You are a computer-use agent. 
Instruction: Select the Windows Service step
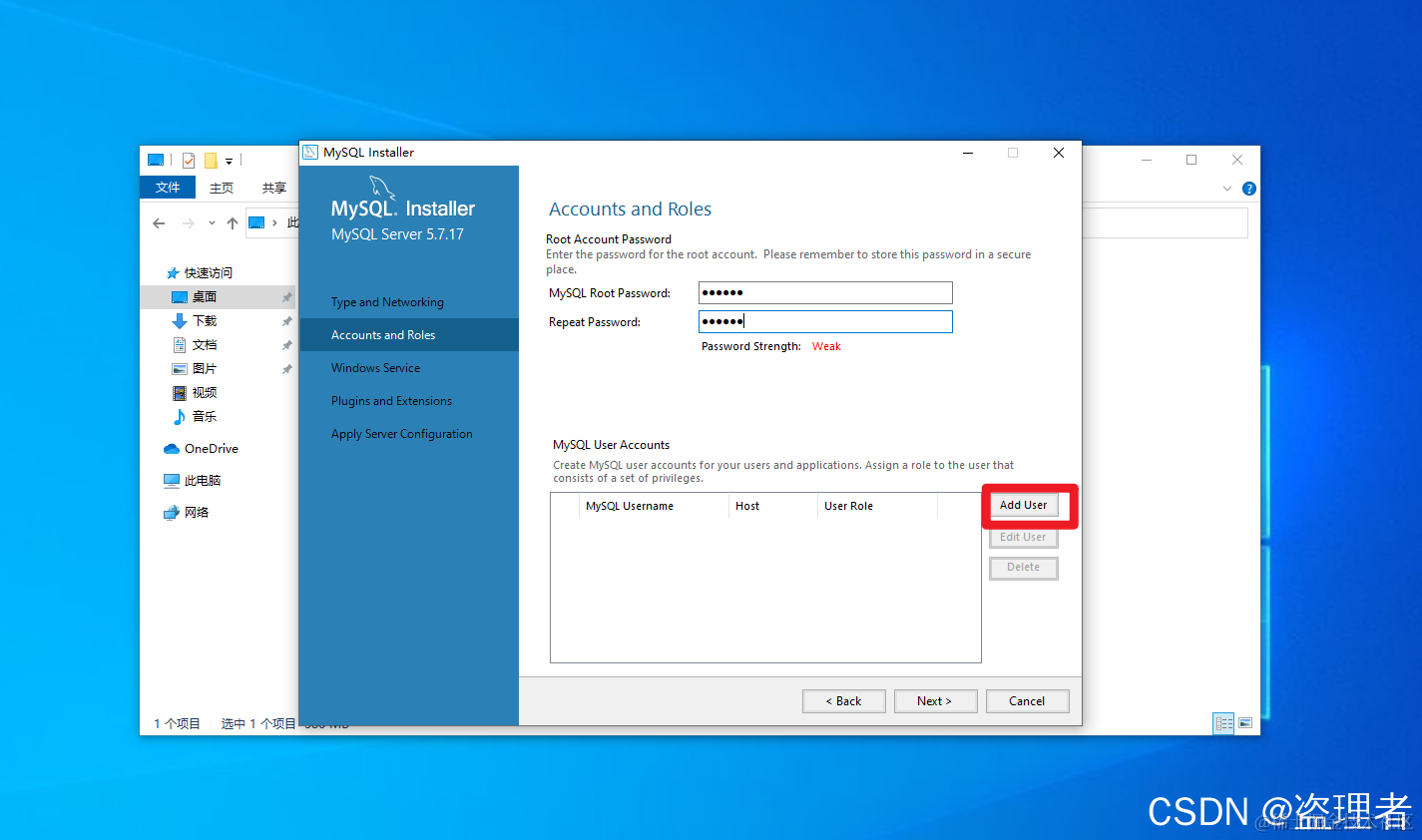pos(375,368)
